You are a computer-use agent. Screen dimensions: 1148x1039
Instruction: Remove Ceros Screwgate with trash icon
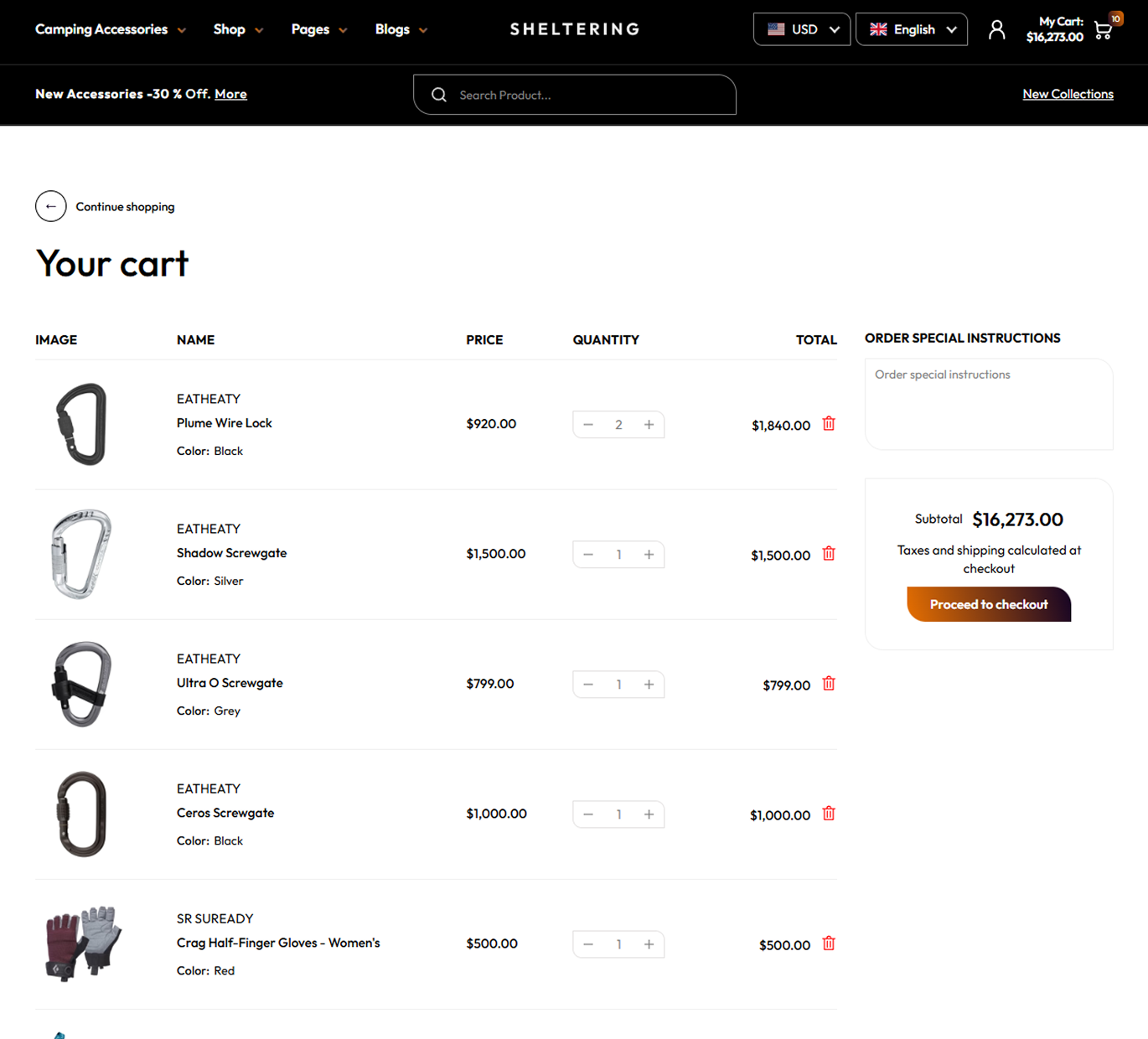829,814
